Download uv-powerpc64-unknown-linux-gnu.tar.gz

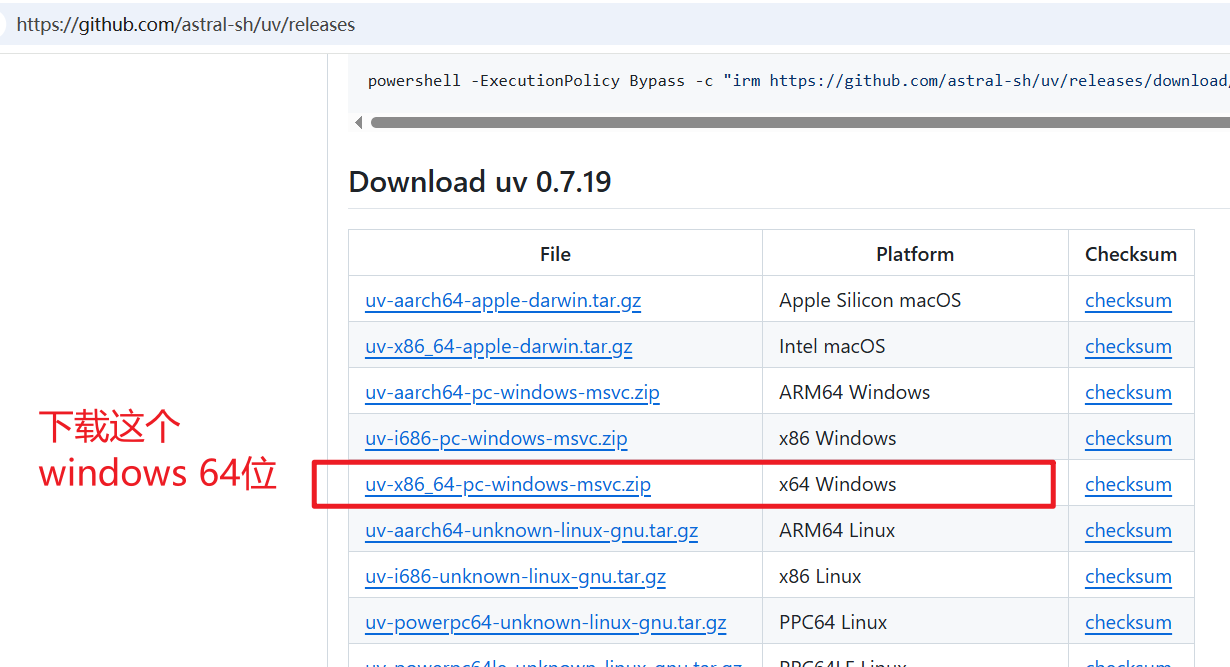[x=546, y=623]
